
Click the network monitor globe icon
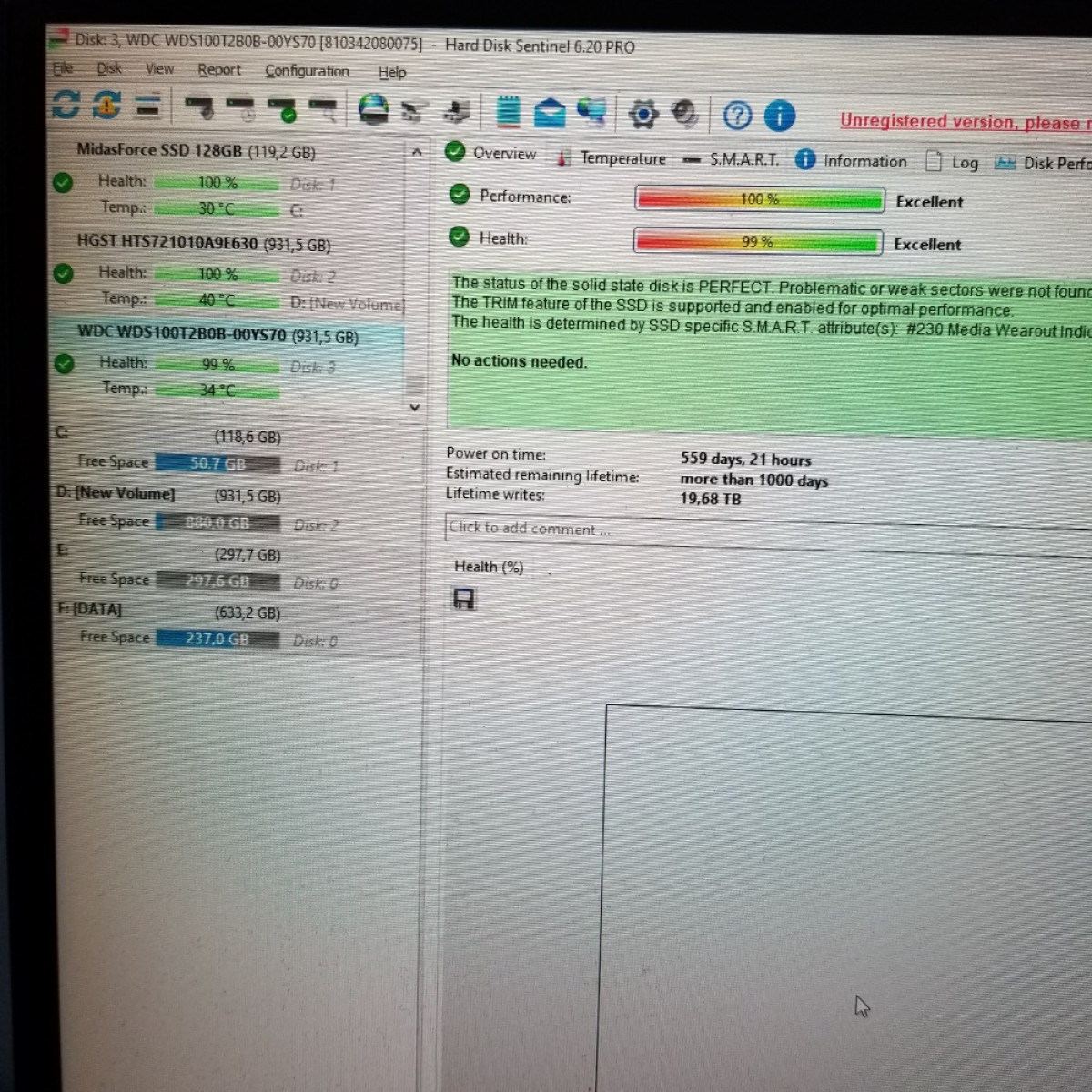(591, 113)
